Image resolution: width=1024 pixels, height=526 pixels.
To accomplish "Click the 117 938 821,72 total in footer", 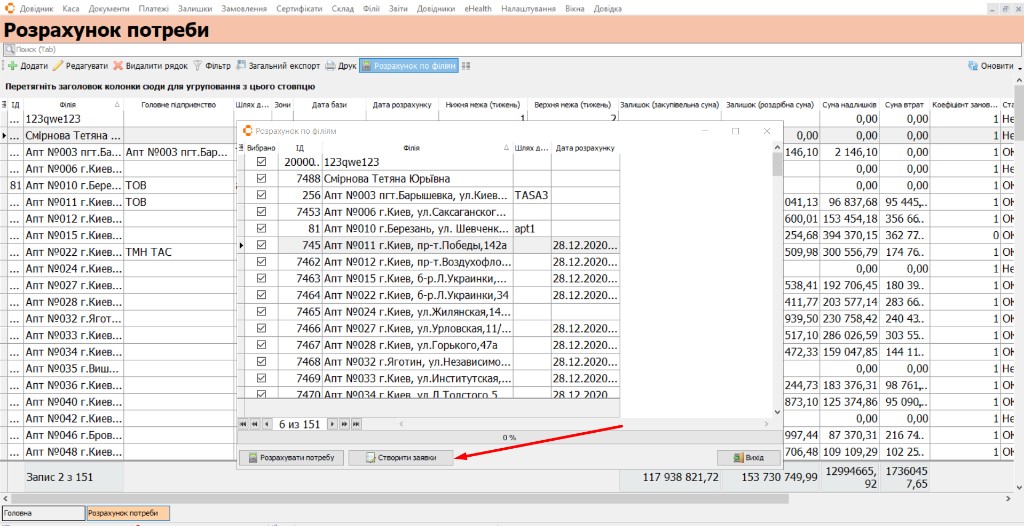I will pyautogui.click(x=678, y=478).
